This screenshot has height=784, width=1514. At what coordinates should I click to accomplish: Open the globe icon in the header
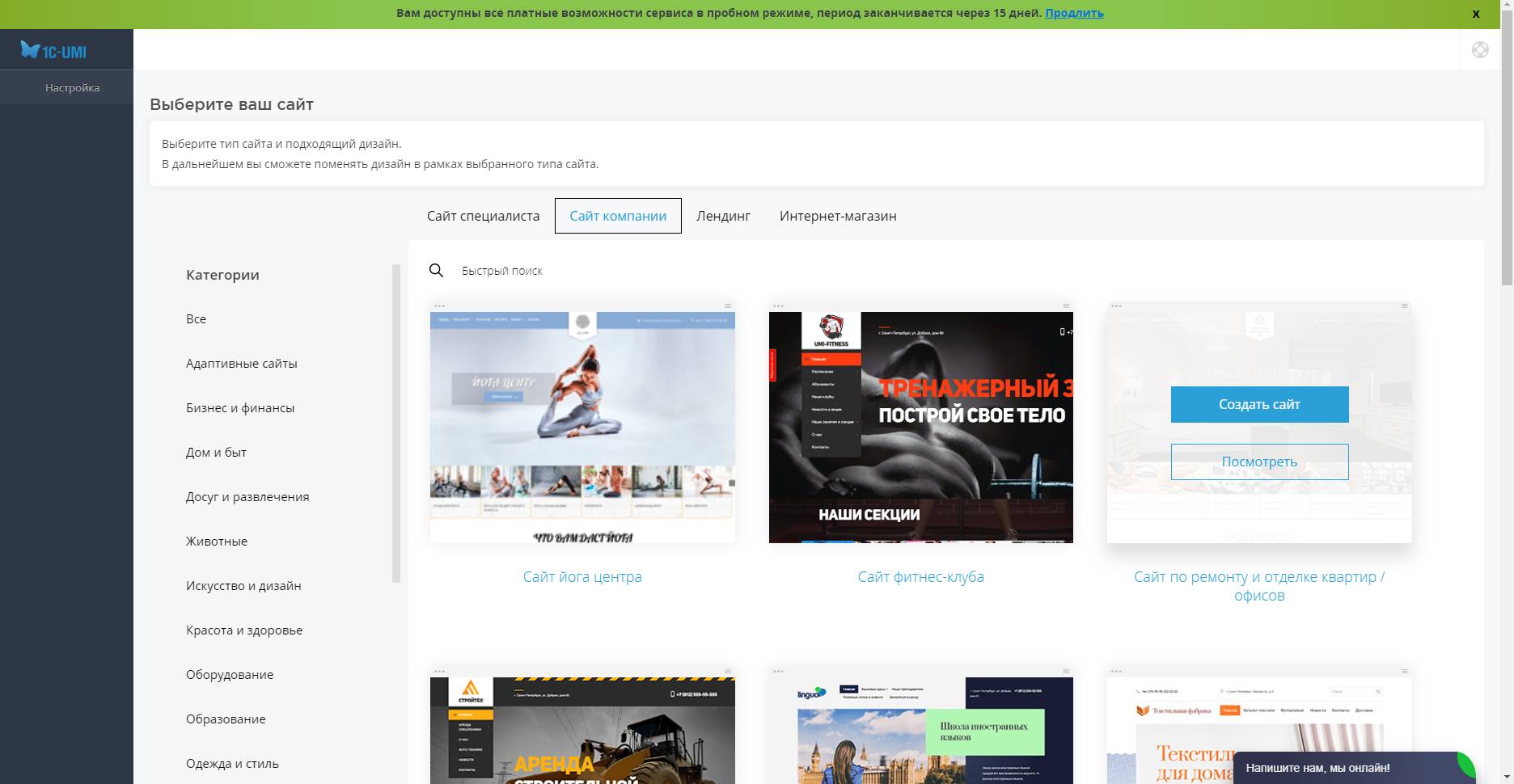(1480, 50)
